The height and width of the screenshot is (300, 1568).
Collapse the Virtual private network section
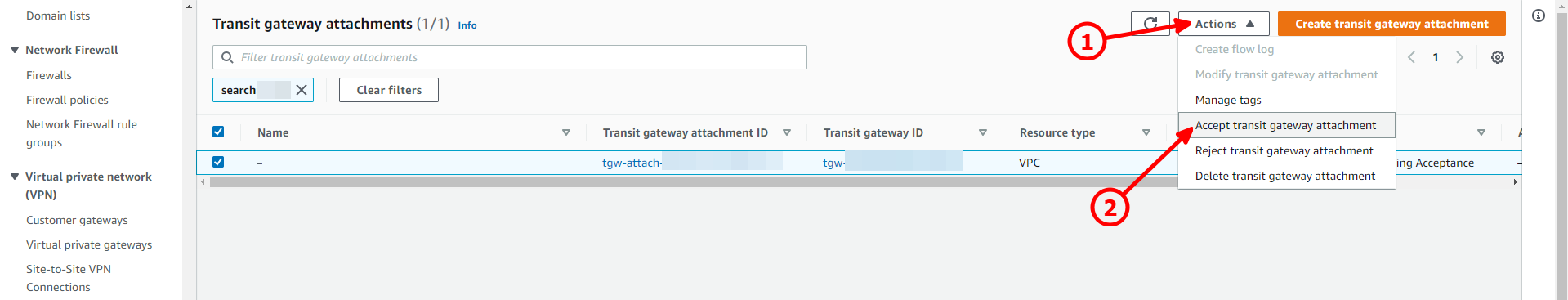coord(15,177)
